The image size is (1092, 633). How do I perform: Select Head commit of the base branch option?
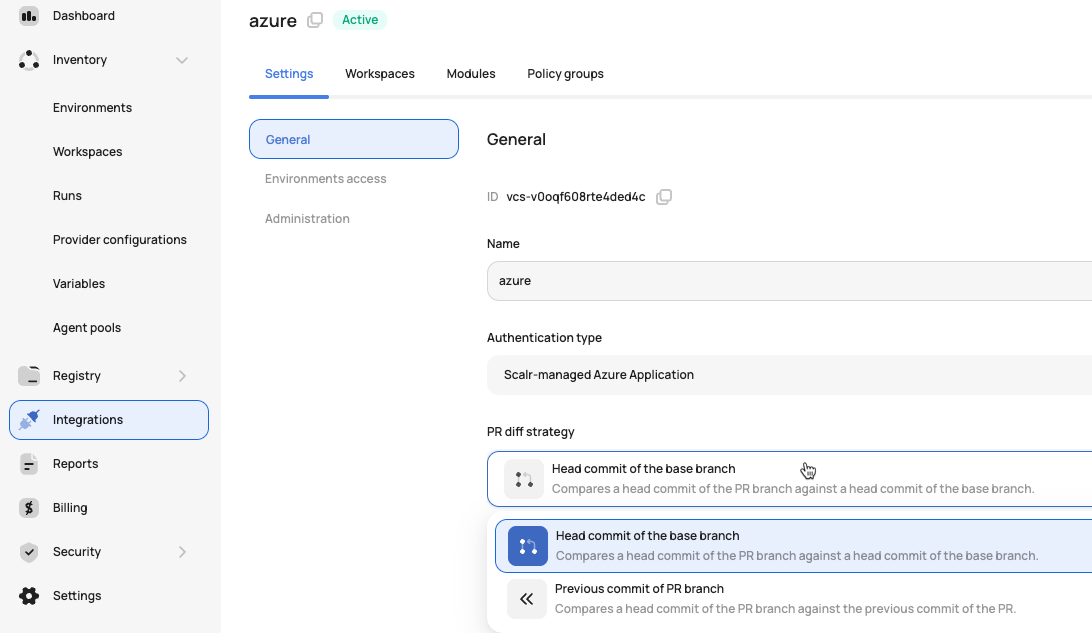794,546
